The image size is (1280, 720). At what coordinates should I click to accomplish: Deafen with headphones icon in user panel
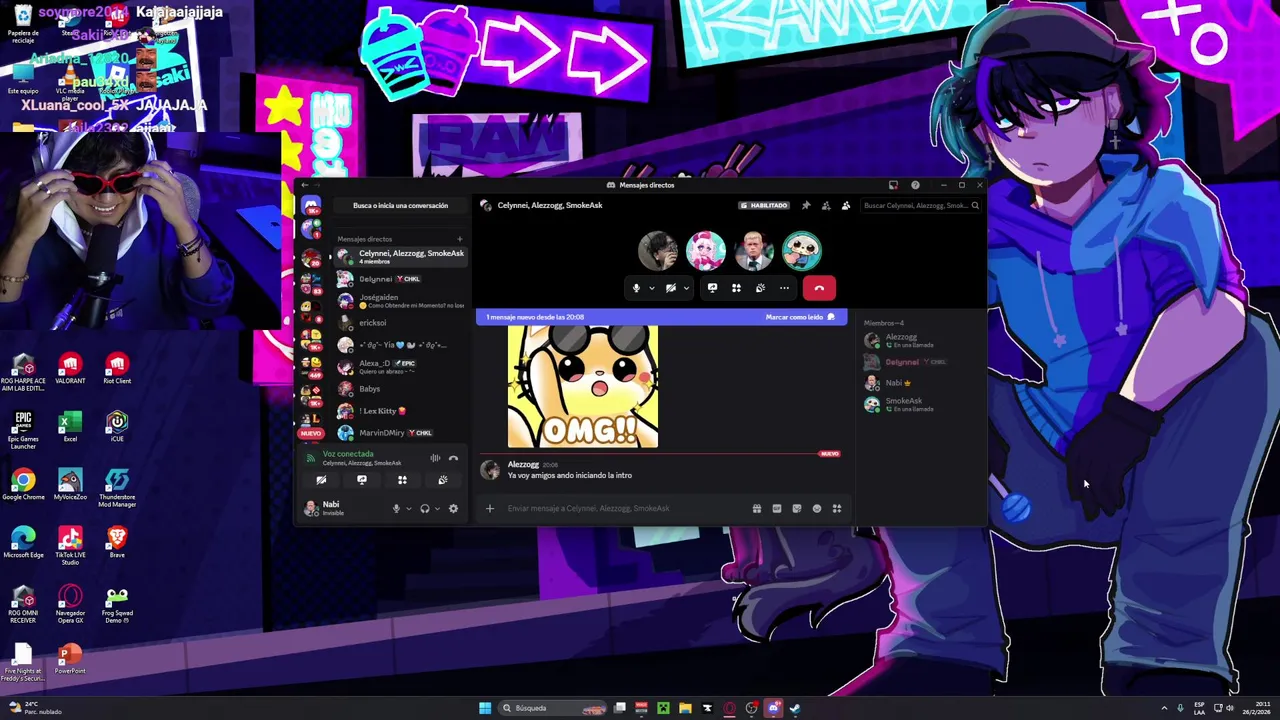click(425, 508)
